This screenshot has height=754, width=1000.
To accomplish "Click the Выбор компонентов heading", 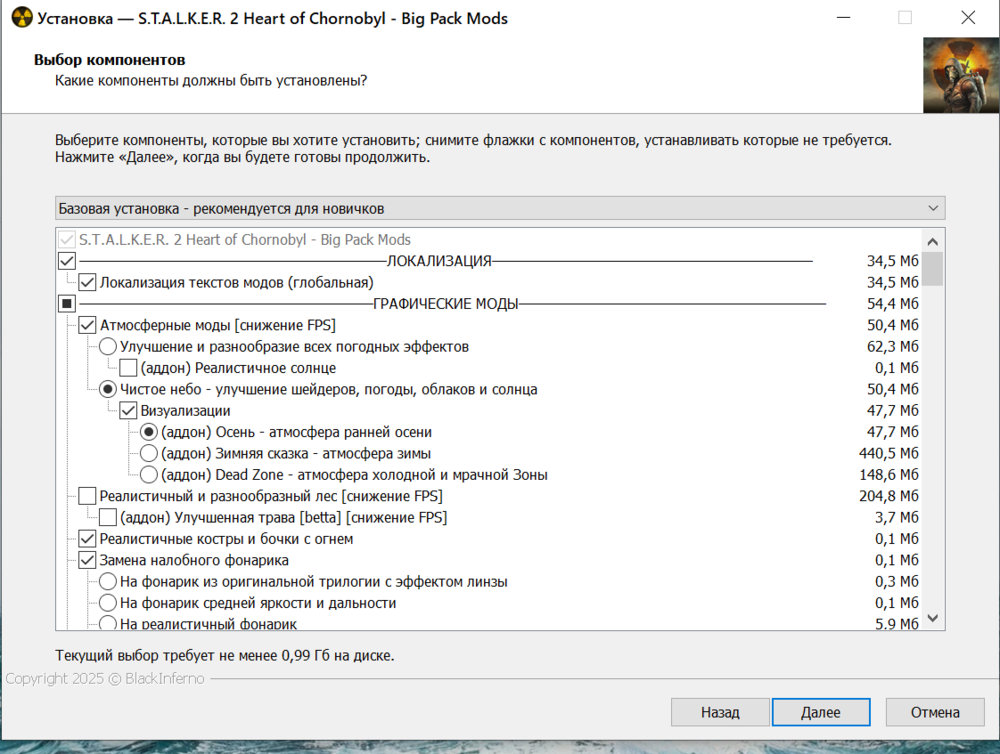I will coord(110,60).
